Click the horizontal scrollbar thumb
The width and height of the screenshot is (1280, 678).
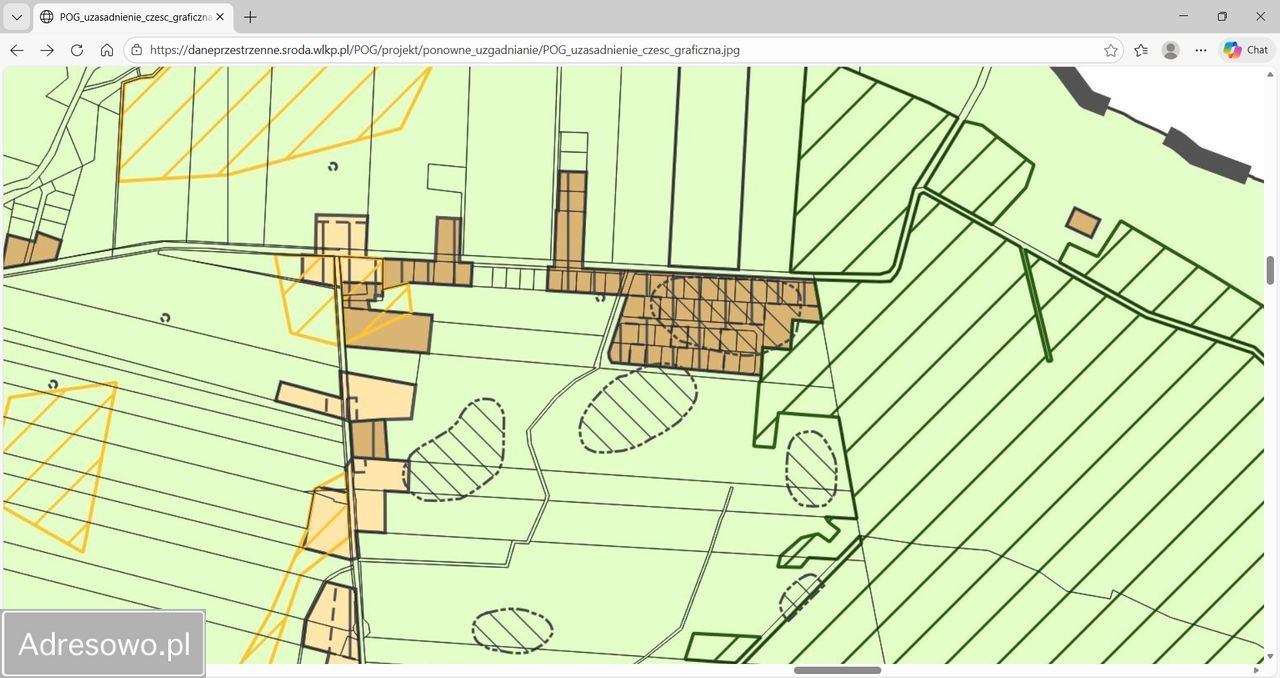point(837,670)
